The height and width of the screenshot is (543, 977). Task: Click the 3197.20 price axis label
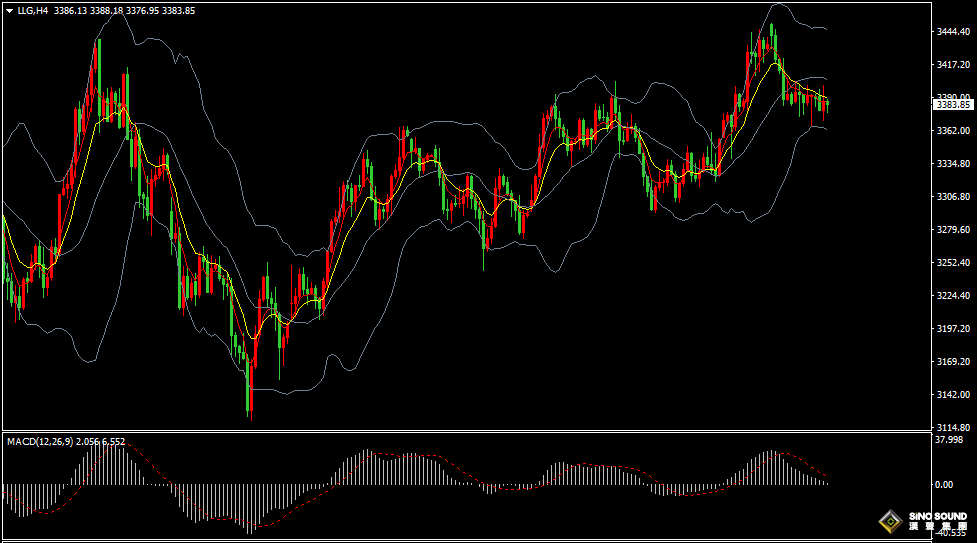click(x=954, y=328)
